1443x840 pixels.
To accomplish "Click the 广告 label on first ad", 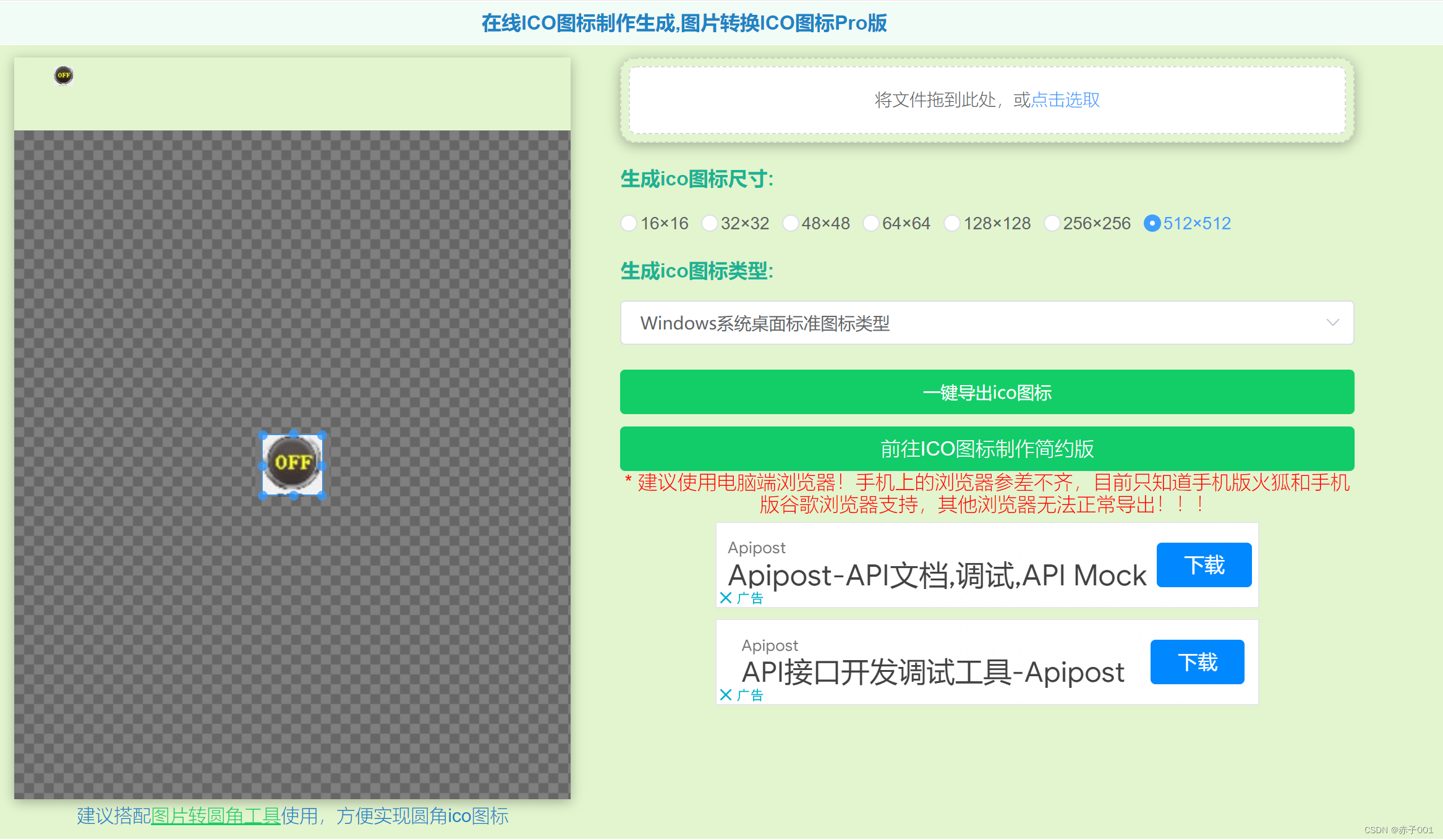I will (x=750, y=598).
